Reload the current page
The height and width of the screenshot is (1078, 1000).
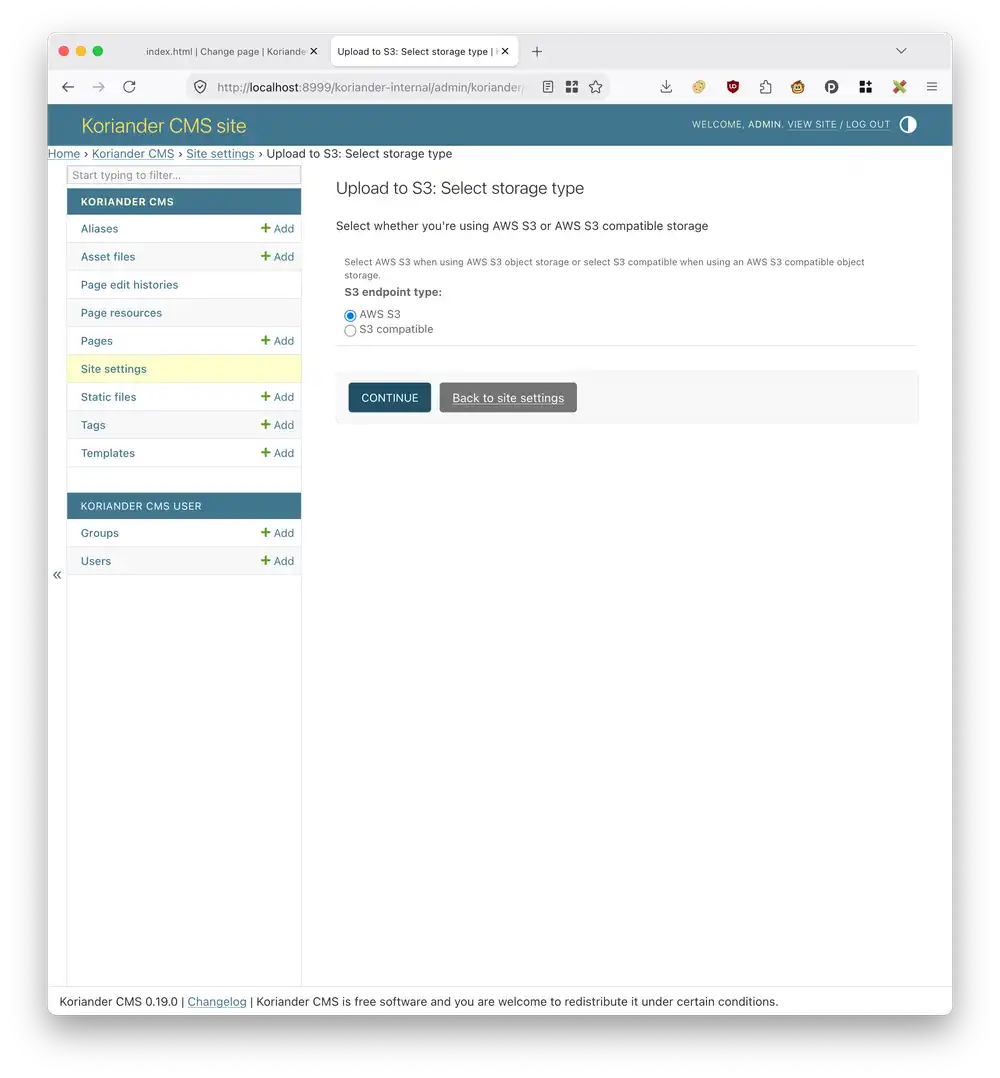tap(129, 87)
